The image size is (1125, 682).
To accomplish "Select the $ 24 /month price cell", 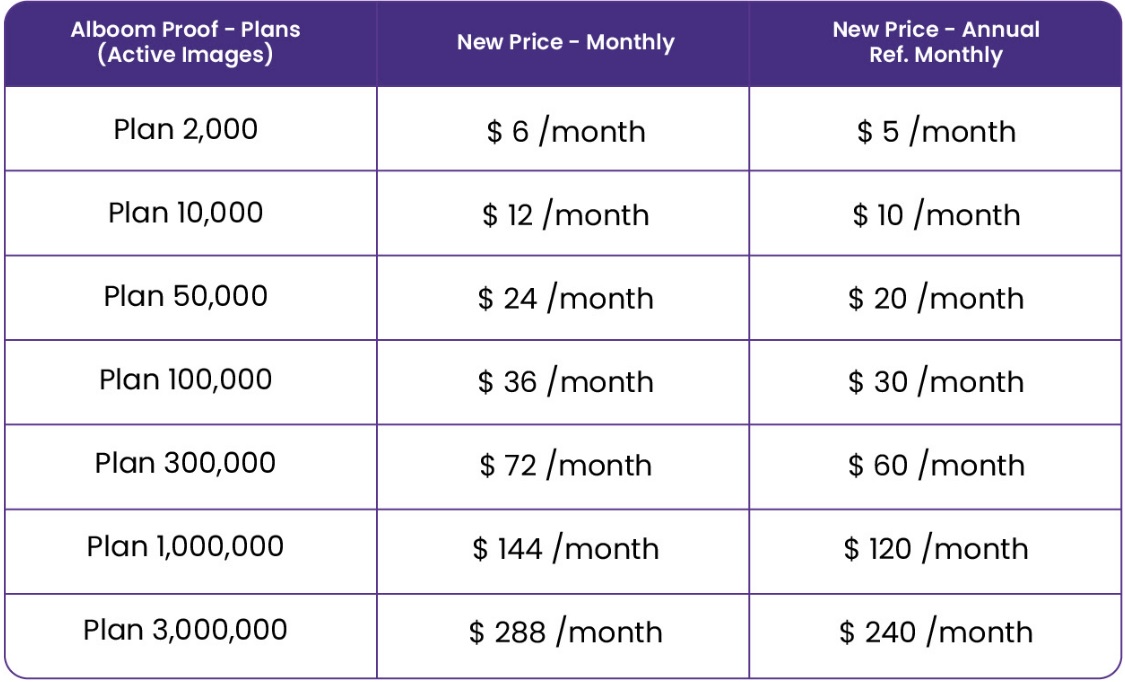I will click(x=565, y=298).
